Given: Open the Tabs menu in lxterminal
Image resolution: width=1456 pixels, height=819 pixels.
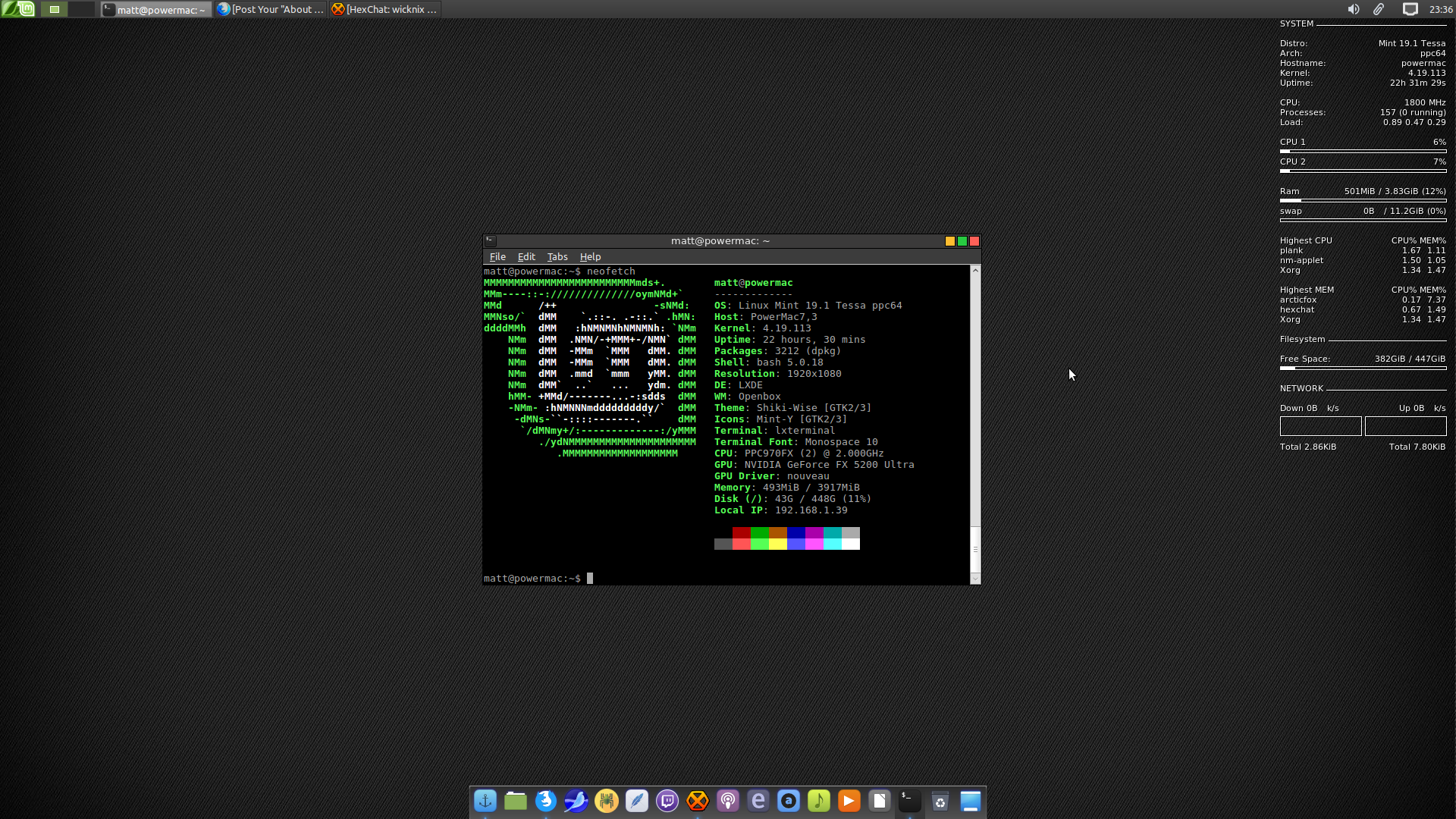Looking at the screenshot, I should 557,257.
